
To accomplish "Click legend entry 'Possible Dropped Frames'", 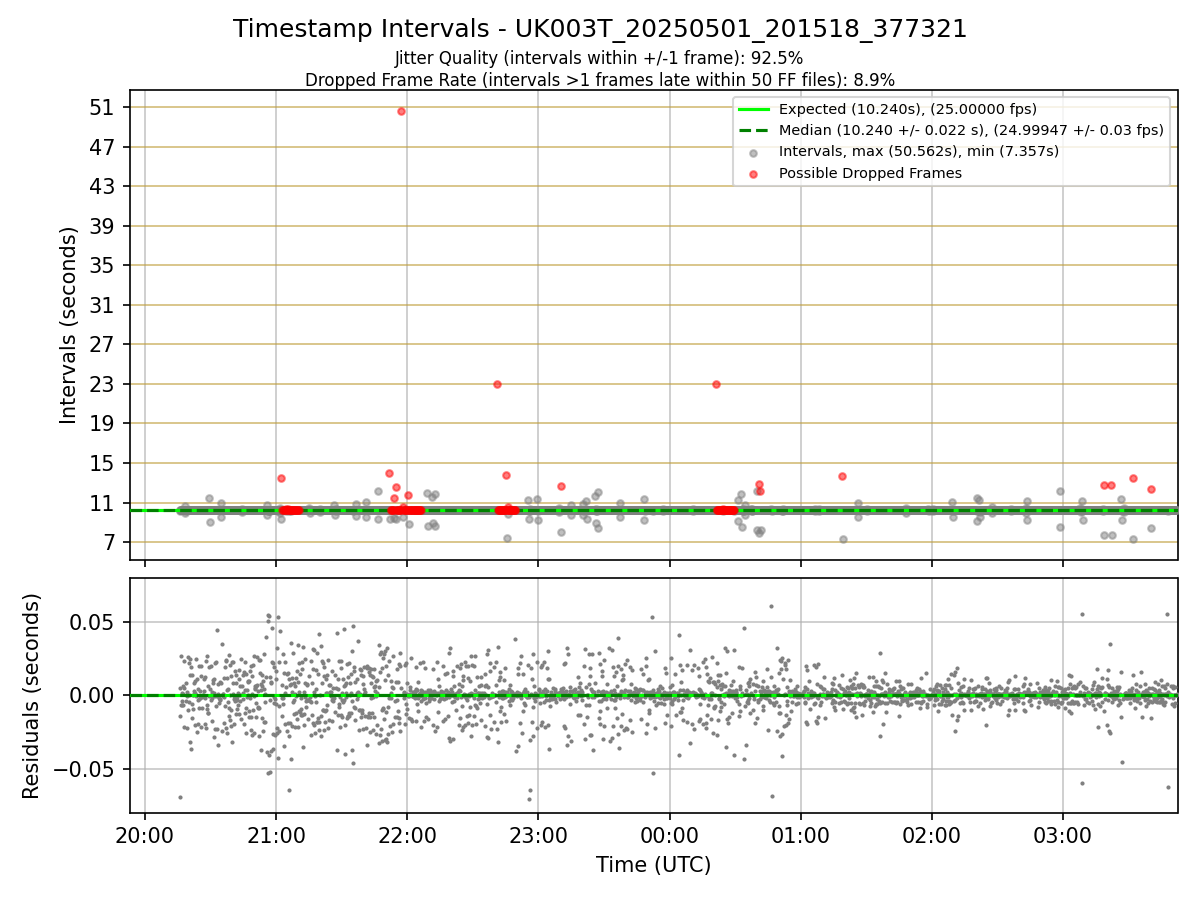I will tap(870, 173).
